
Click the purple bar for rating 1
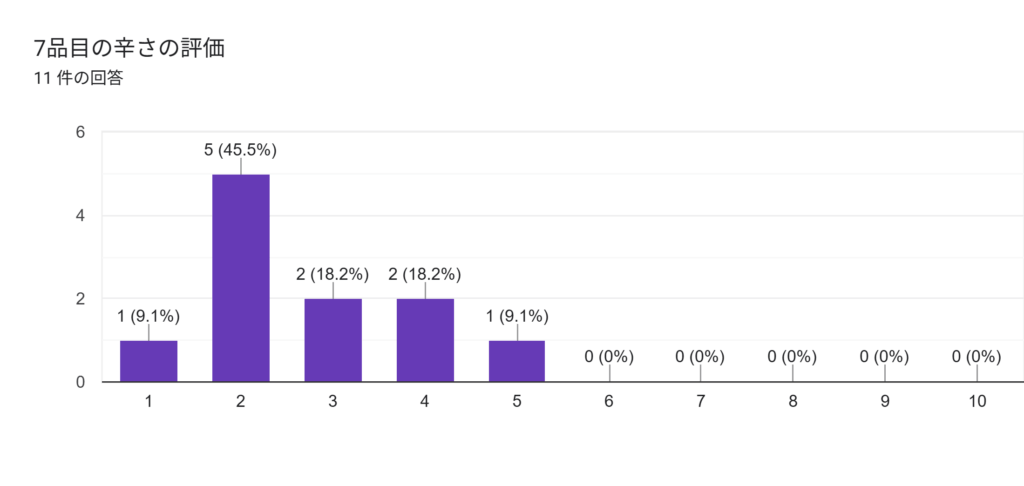[149, 361]
